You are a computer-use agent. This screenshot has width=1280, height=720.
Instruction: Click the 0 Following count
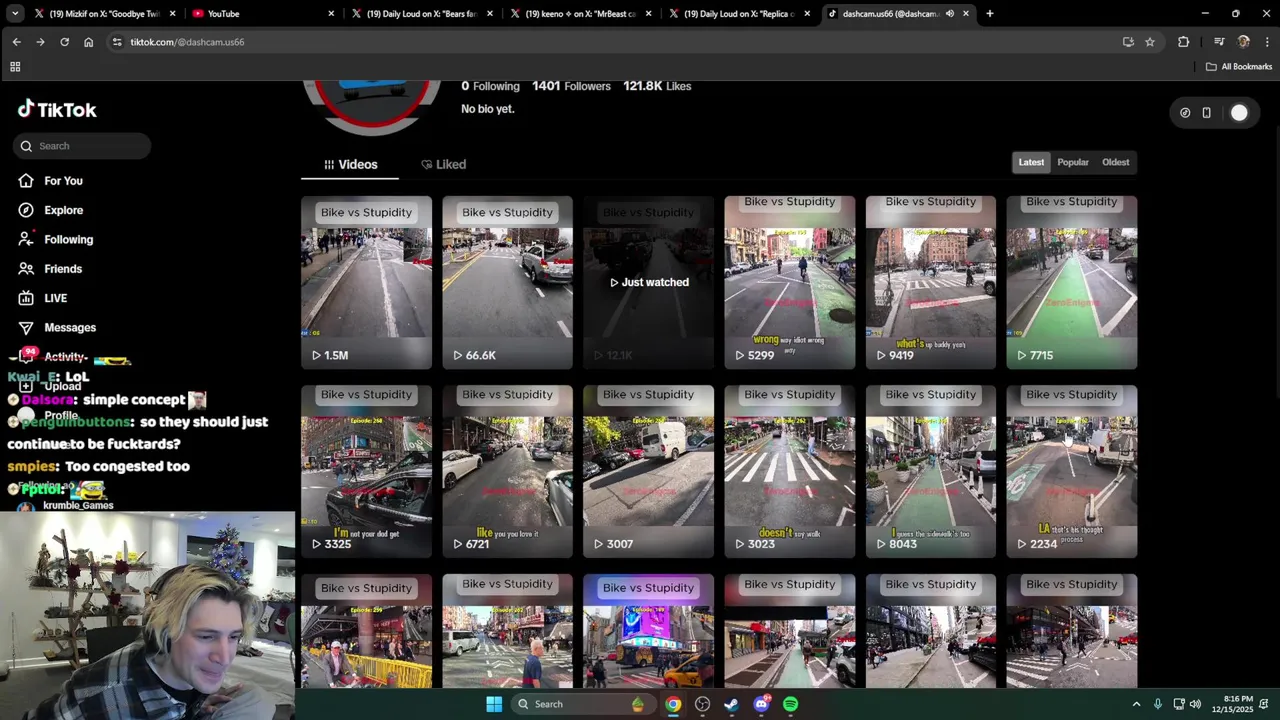click(490, 86)
